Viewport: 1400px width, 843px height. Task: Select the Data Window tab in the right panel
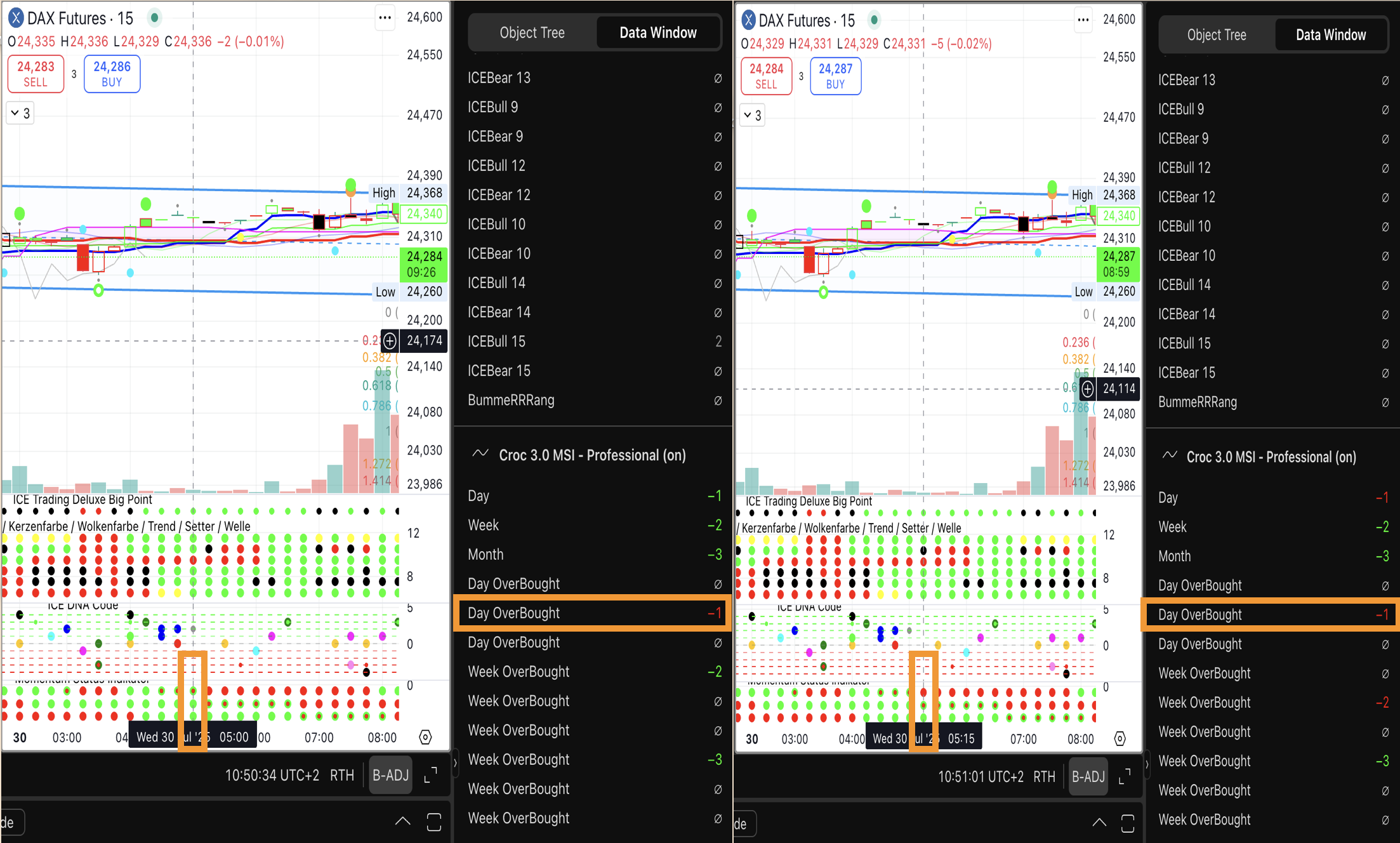pos(1330,36)
